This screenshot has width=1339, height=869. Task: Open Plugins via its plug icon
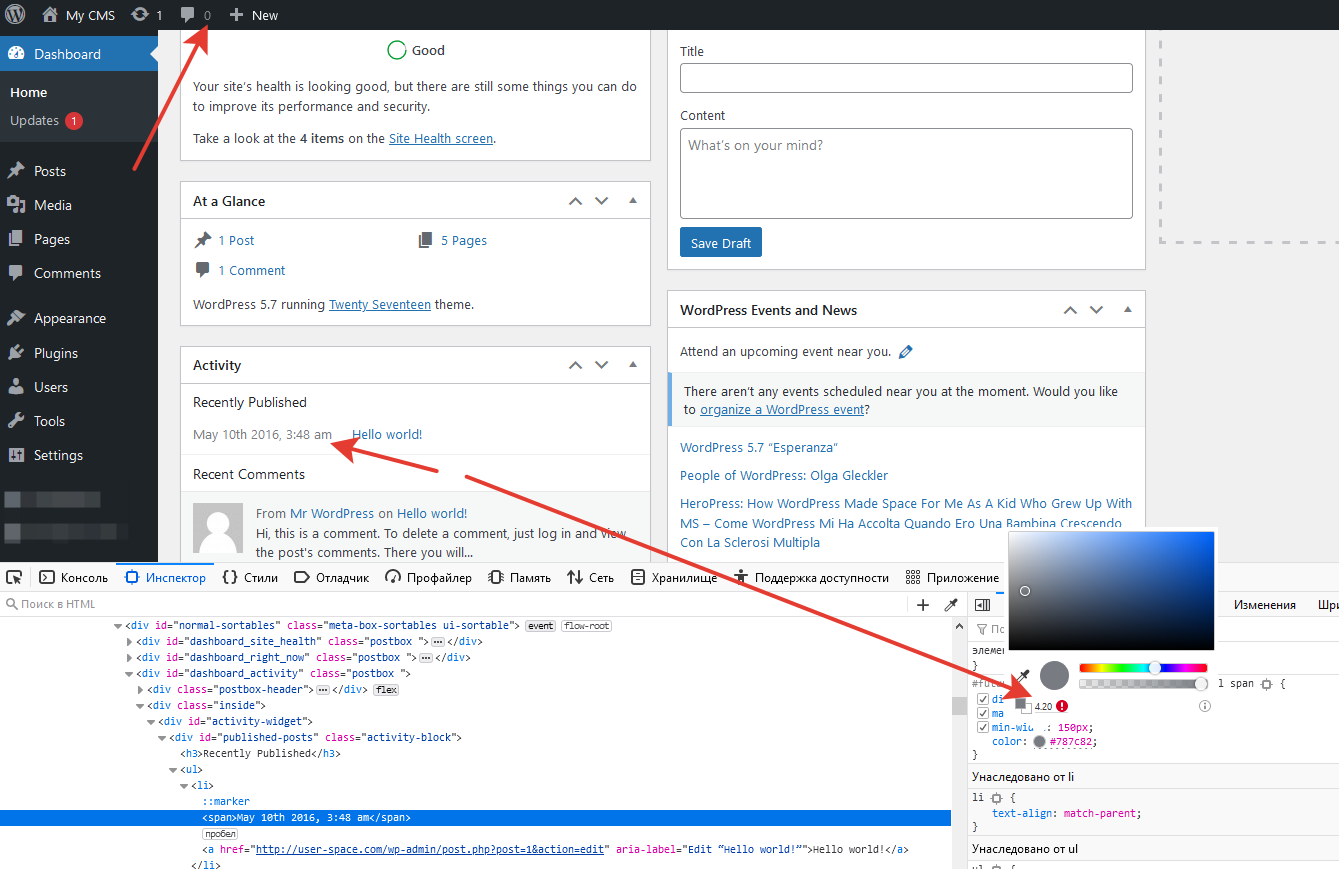[x=16, y=353]
